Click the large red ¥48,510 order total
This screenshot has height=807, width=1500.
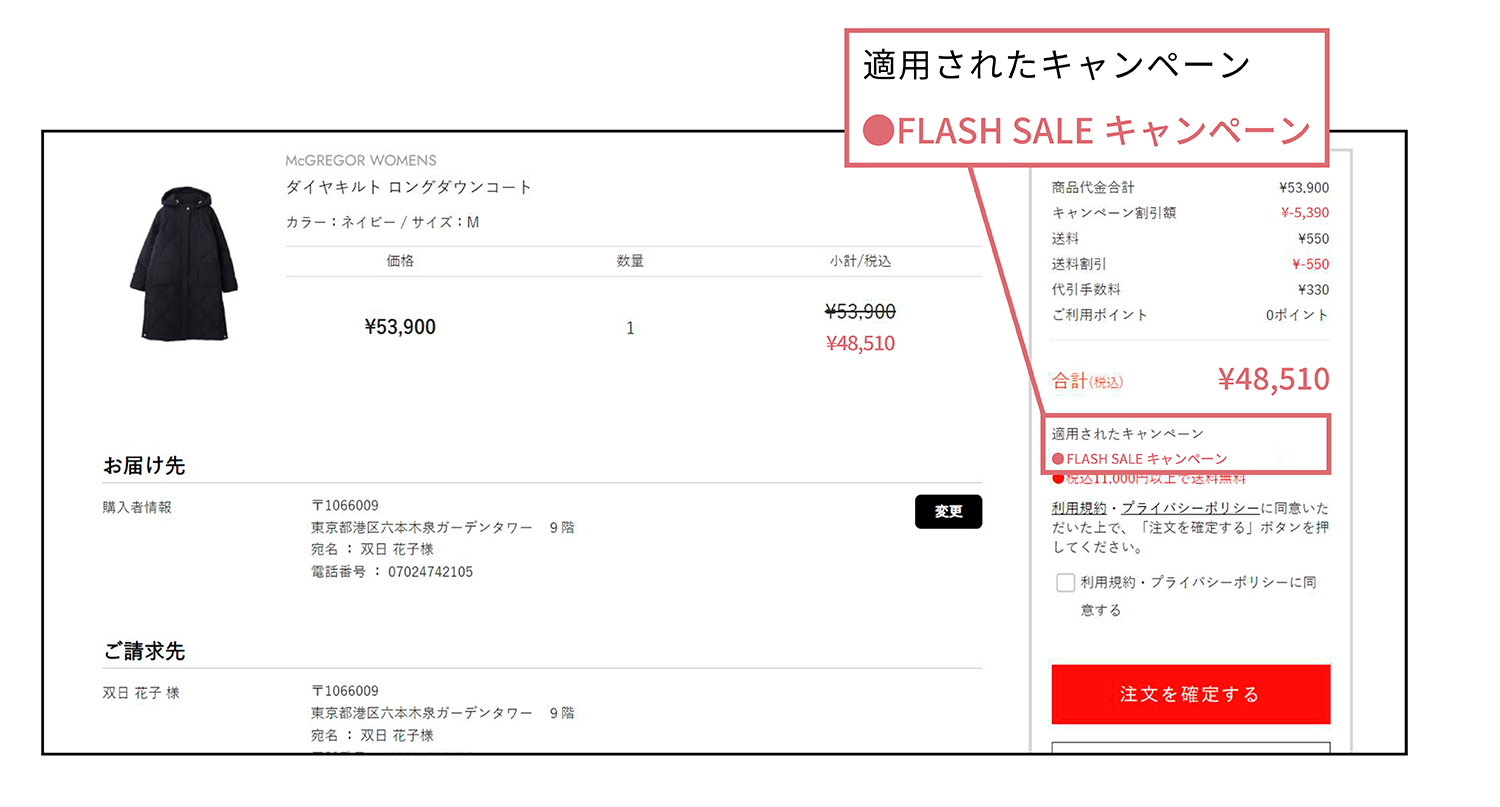pos(1273,379)
